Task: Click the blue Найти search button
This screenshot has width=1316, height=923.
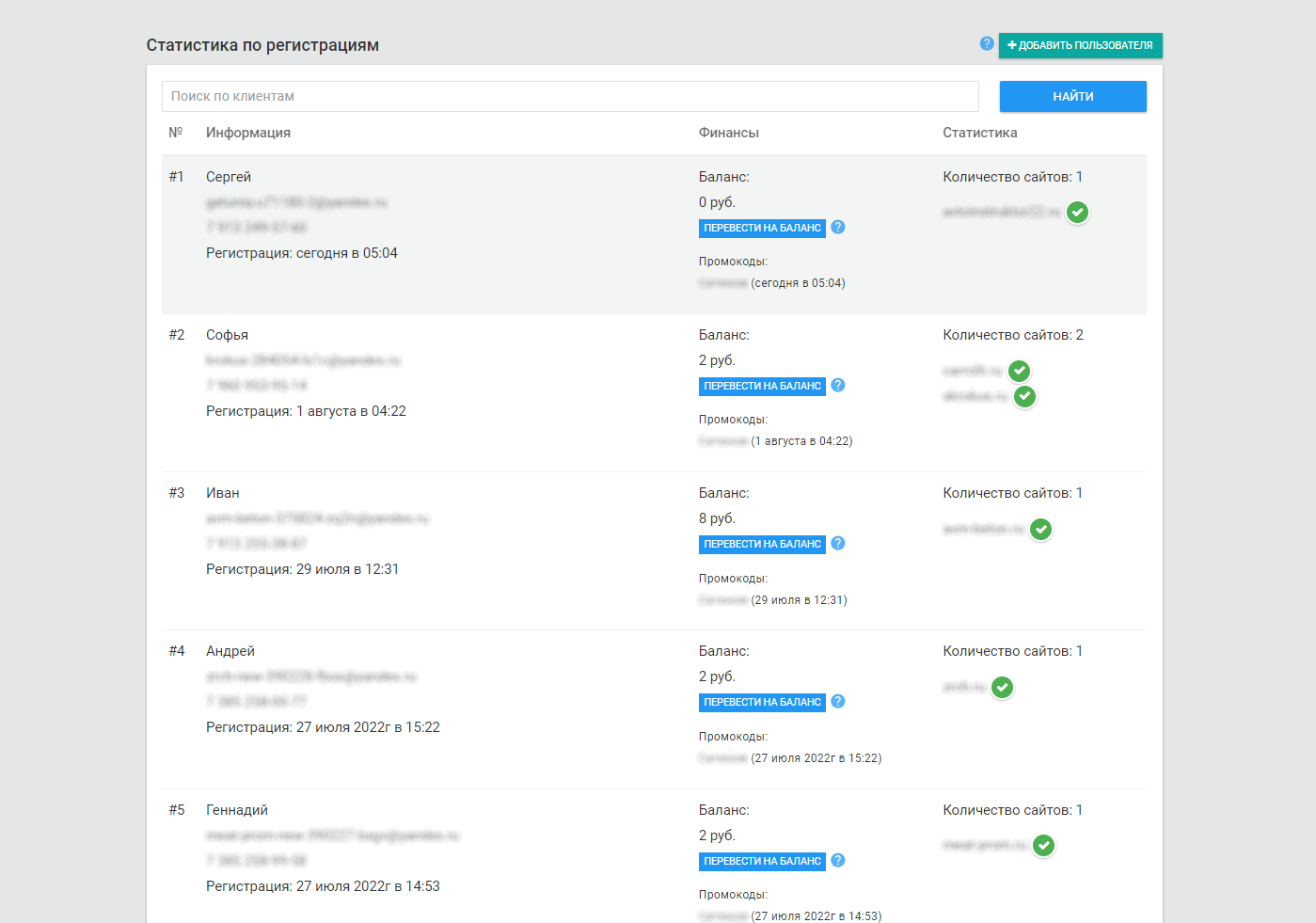Action: pos(1073,96)
